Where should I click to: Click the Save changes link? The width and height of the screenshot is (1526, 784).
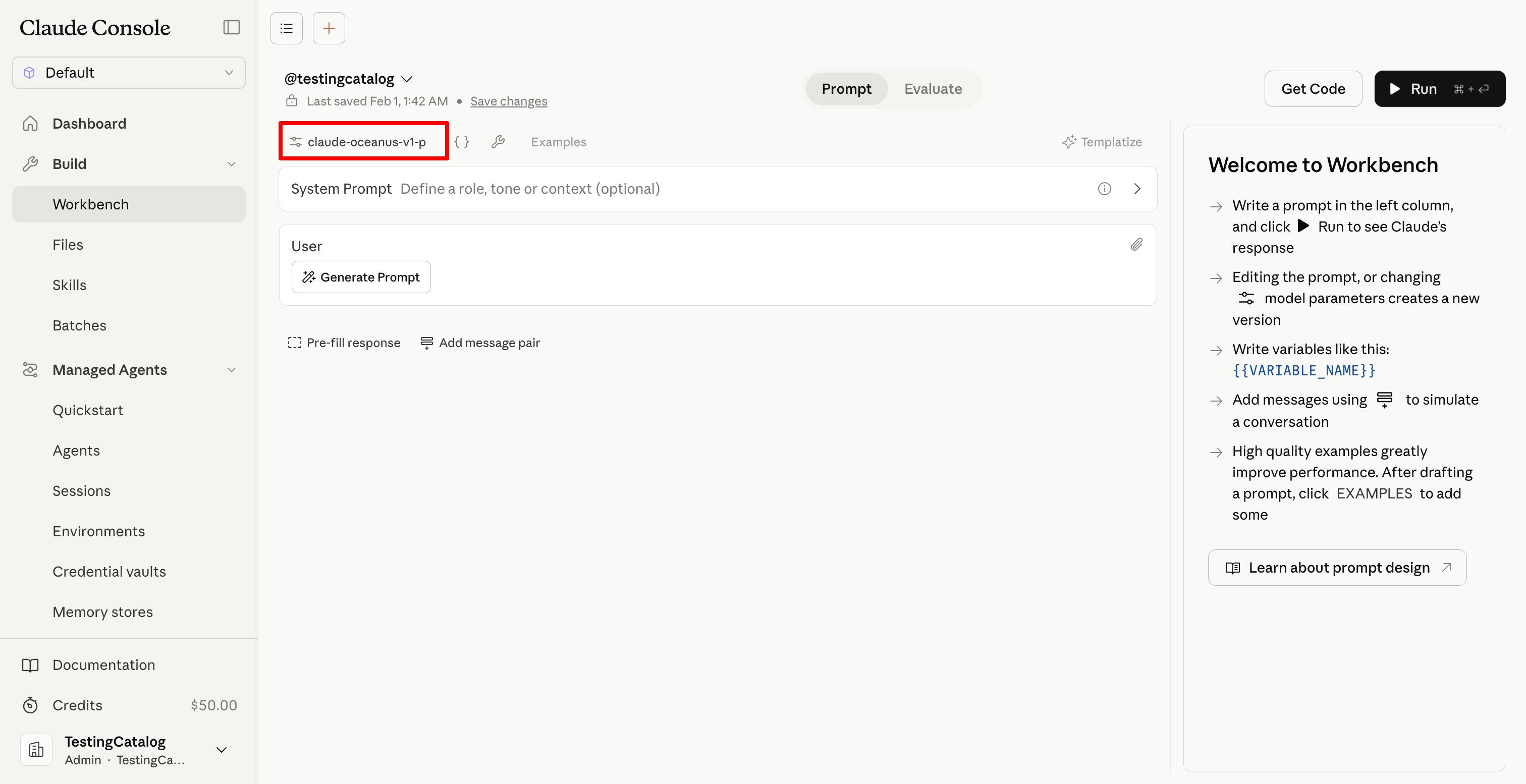pos(508,101)
